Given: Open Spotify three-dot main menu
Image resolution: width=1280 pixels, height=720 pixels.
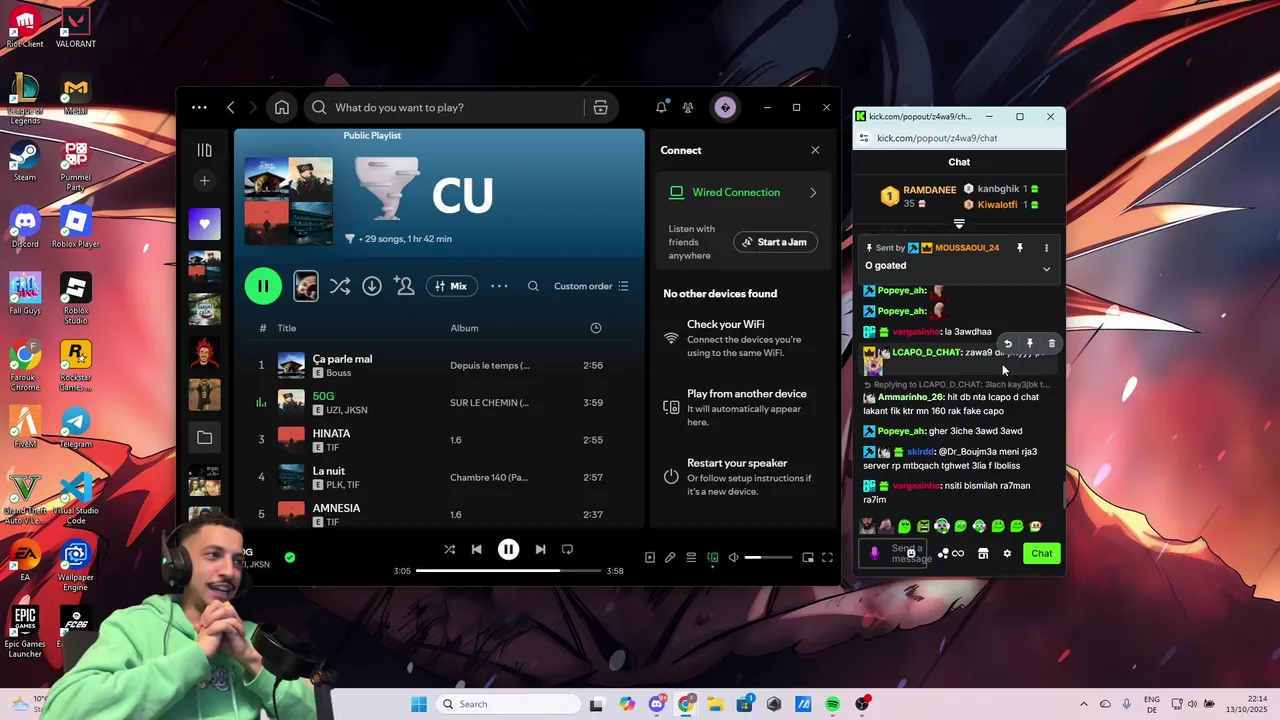Looking at the screenshot, I should pos(199,107).
